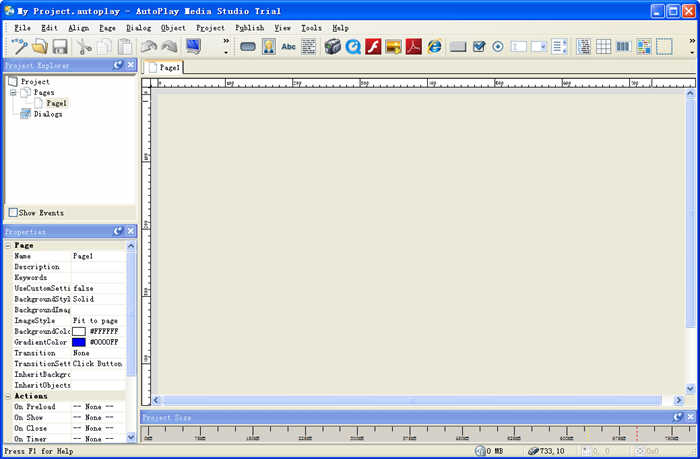
Task: Click the Undo arrow icon
Action: [x=149, y=46]
